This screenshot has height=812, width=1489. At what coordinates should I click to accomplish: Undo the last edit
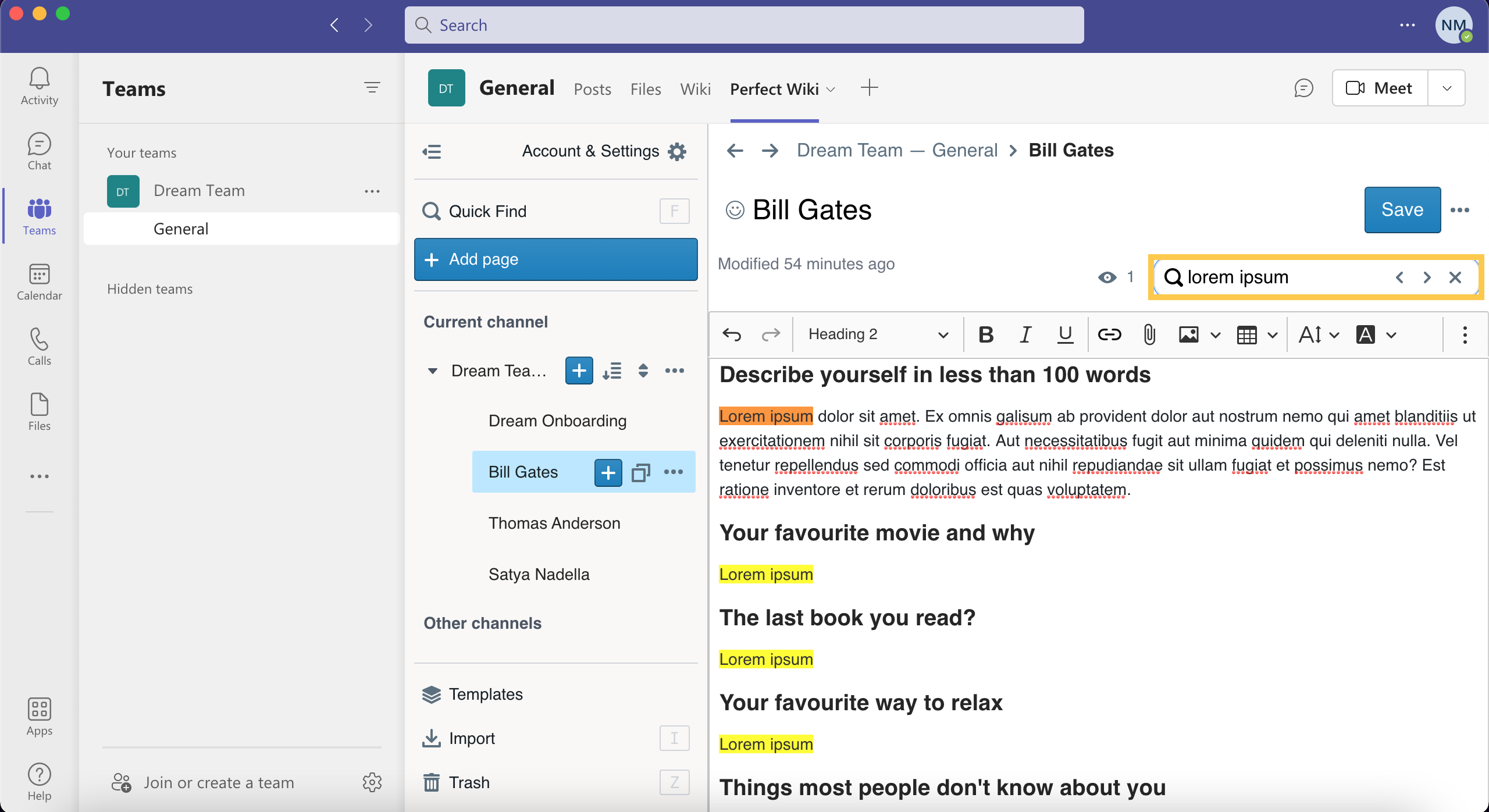[732, 334]
